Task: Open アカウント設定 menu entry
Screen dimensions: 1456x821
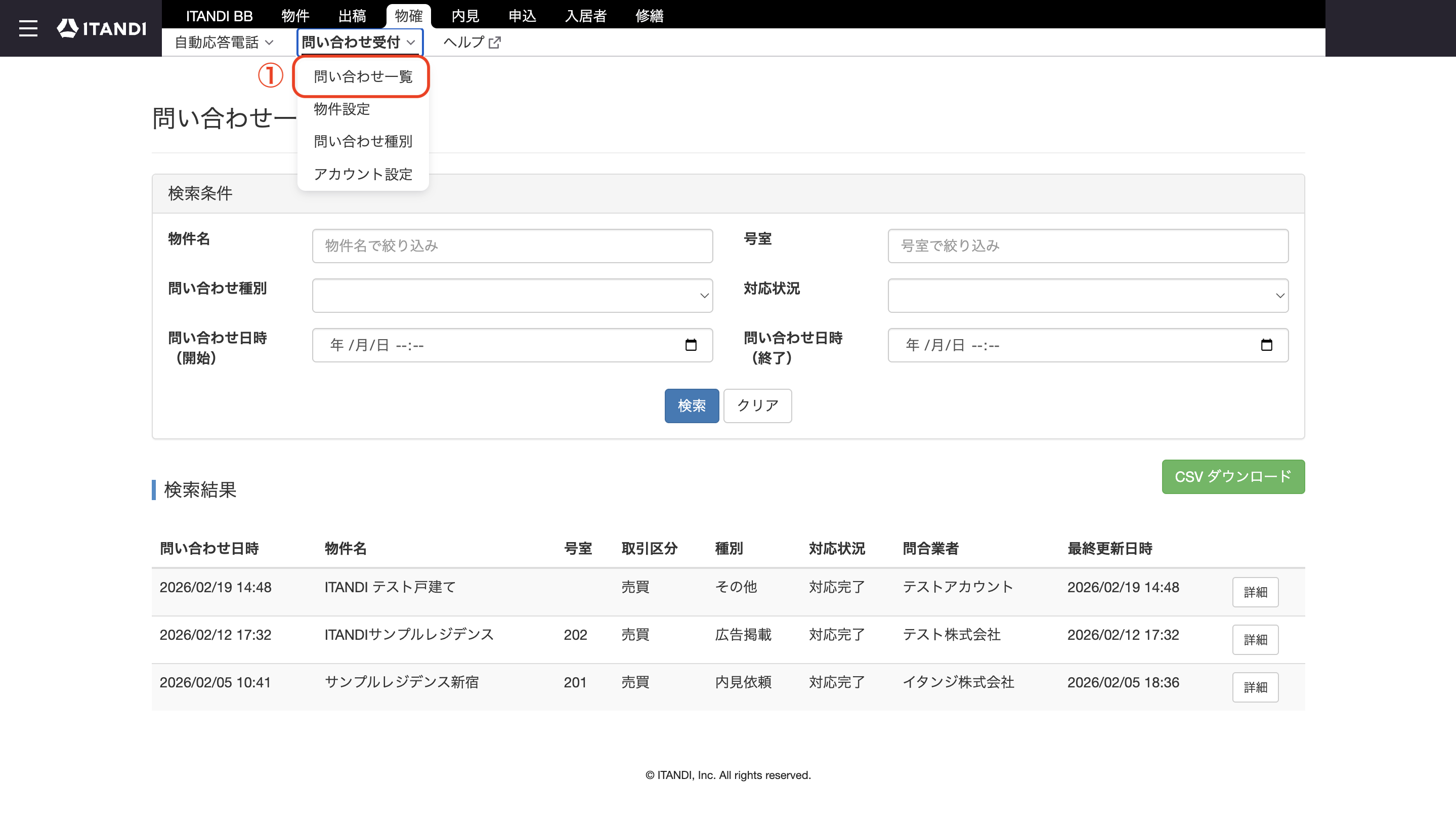Action: [x=363, y=174]
